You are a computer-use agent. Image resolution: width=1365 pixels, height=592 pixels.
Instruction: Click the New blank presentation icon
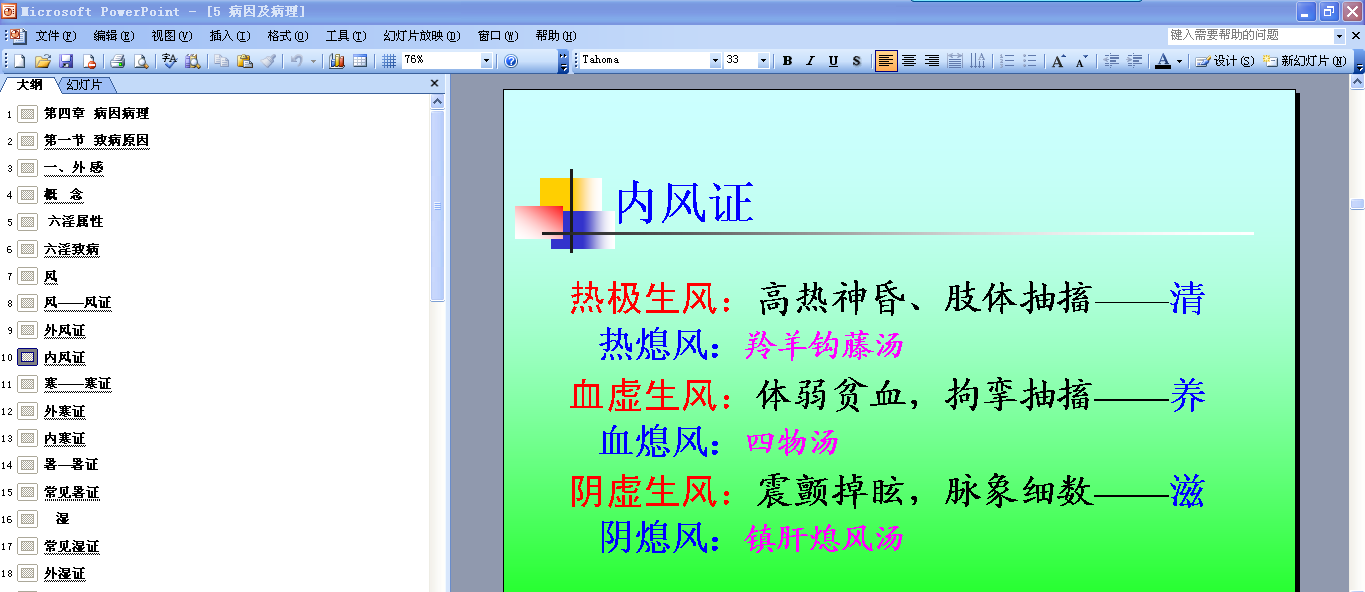click(x=19, y=61)
